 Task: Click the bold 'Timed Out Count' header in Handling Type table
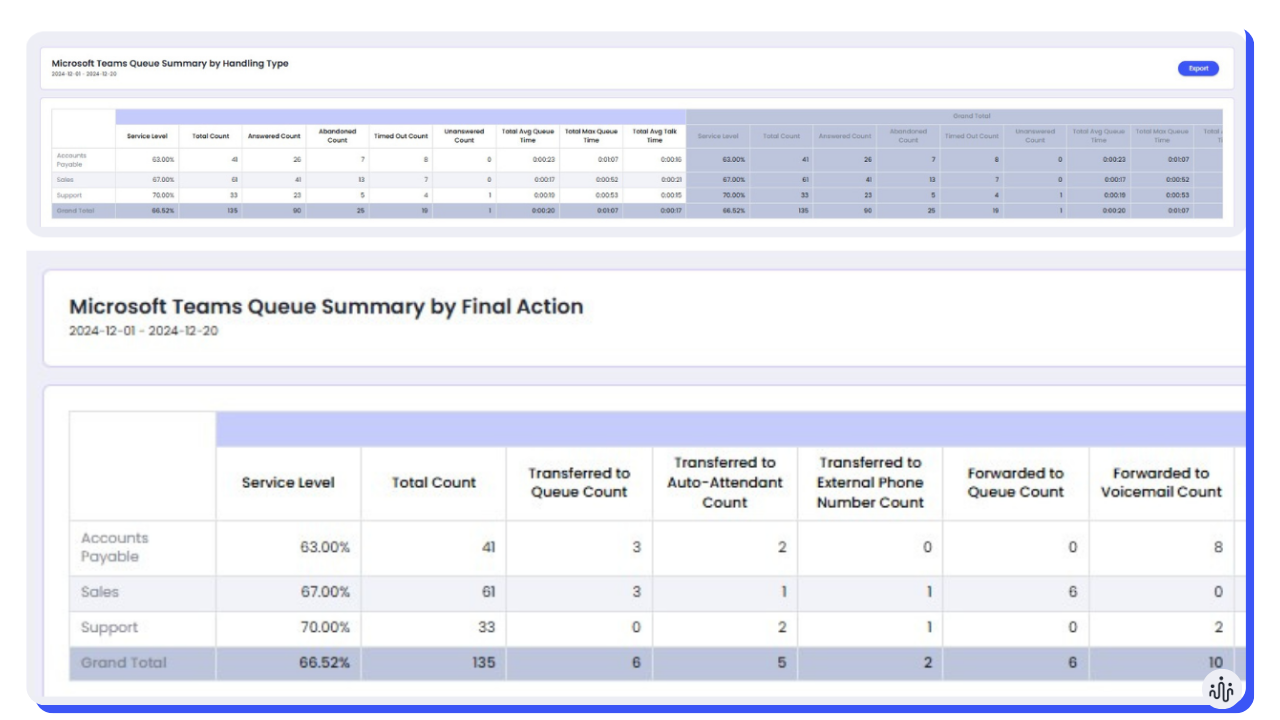coord(401,136)
